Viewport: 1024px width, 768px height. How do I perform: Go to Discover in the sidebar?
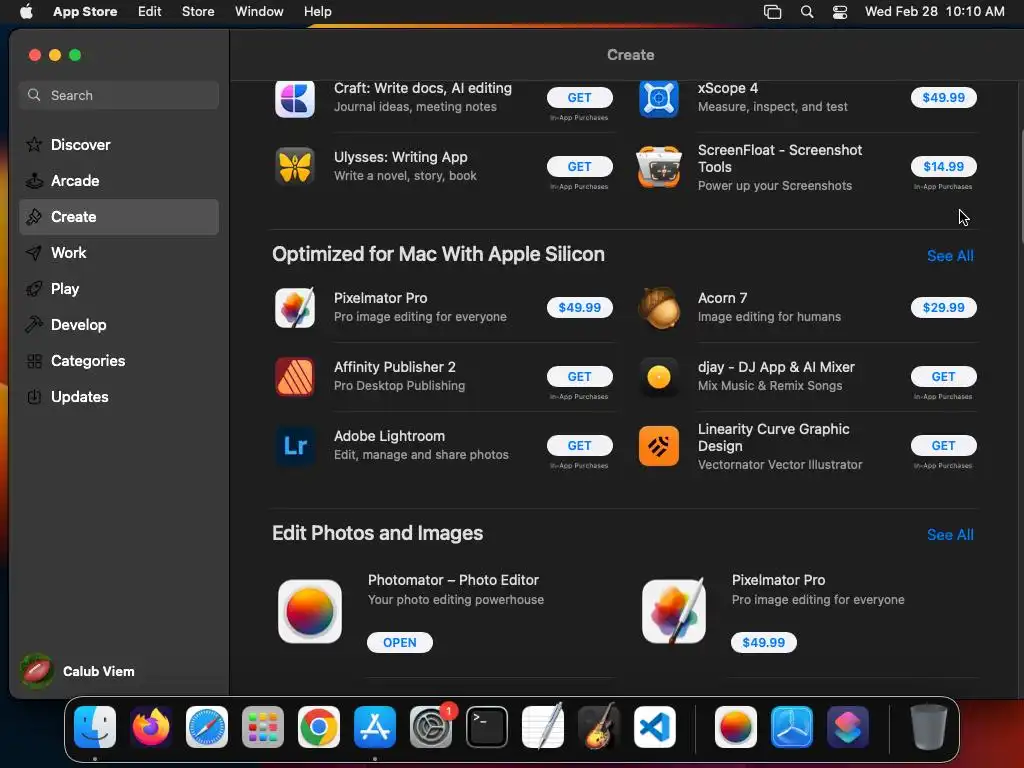click(119, 145)
